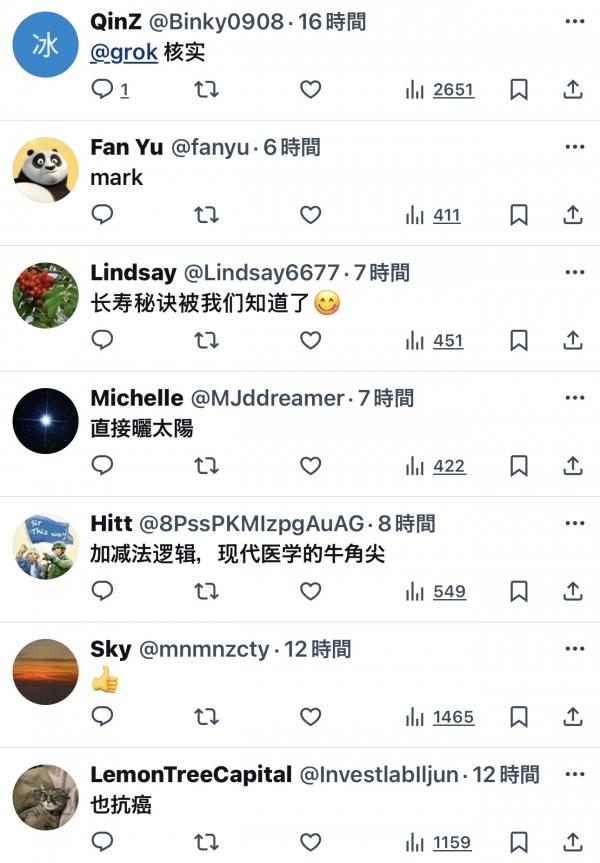Repost Sky's thumbs-up tweet
The height and width of the screenshot is (863, 600).
(206, 717)
